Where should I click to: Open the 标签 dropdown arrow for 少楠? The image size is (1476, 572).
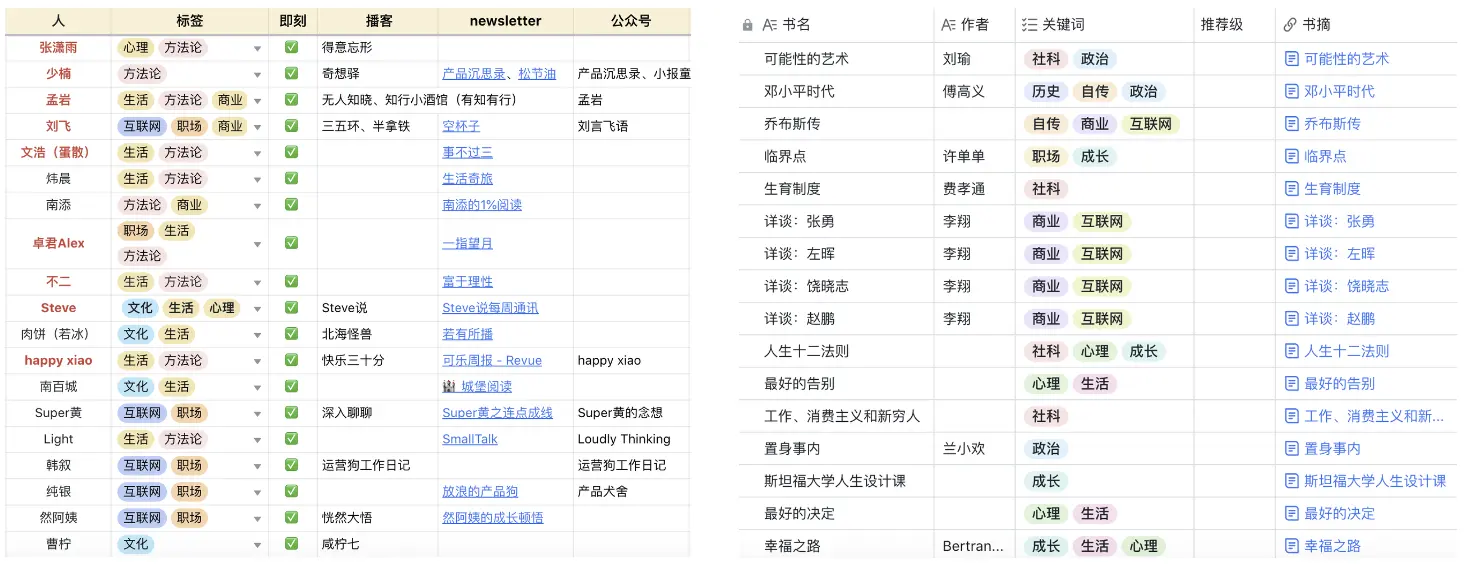(258, 74)
